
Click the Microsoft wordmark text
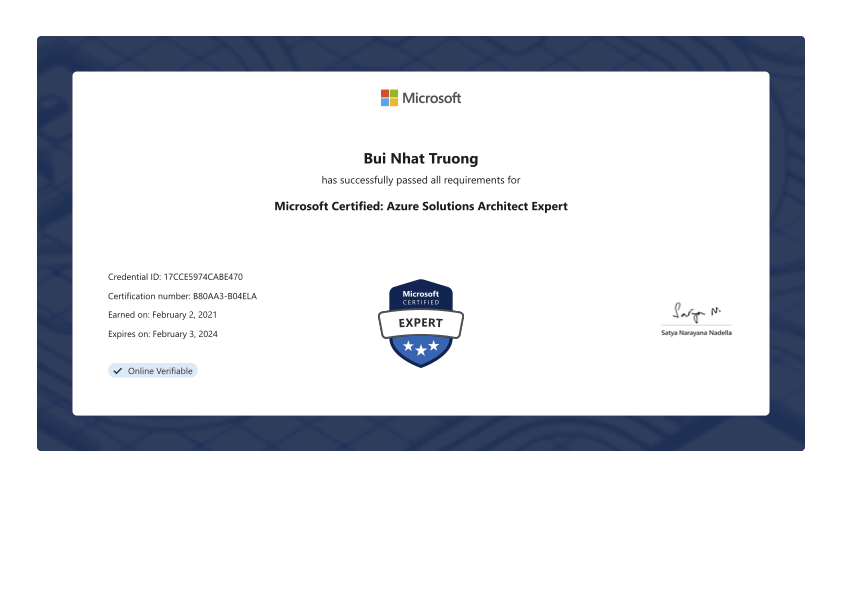432,98
